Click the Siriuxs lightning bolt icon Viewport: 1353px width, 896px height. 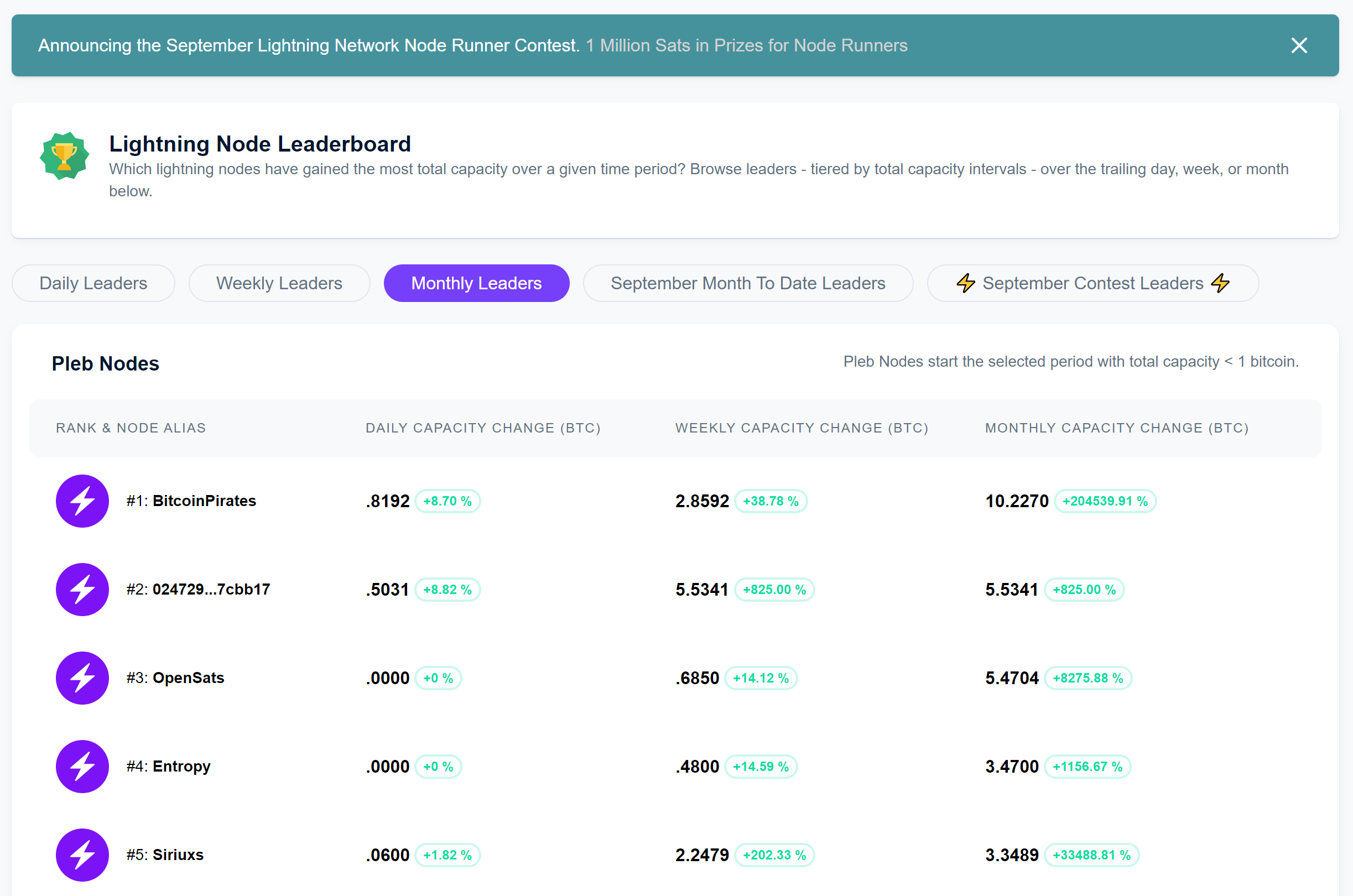tap(80, 858)
